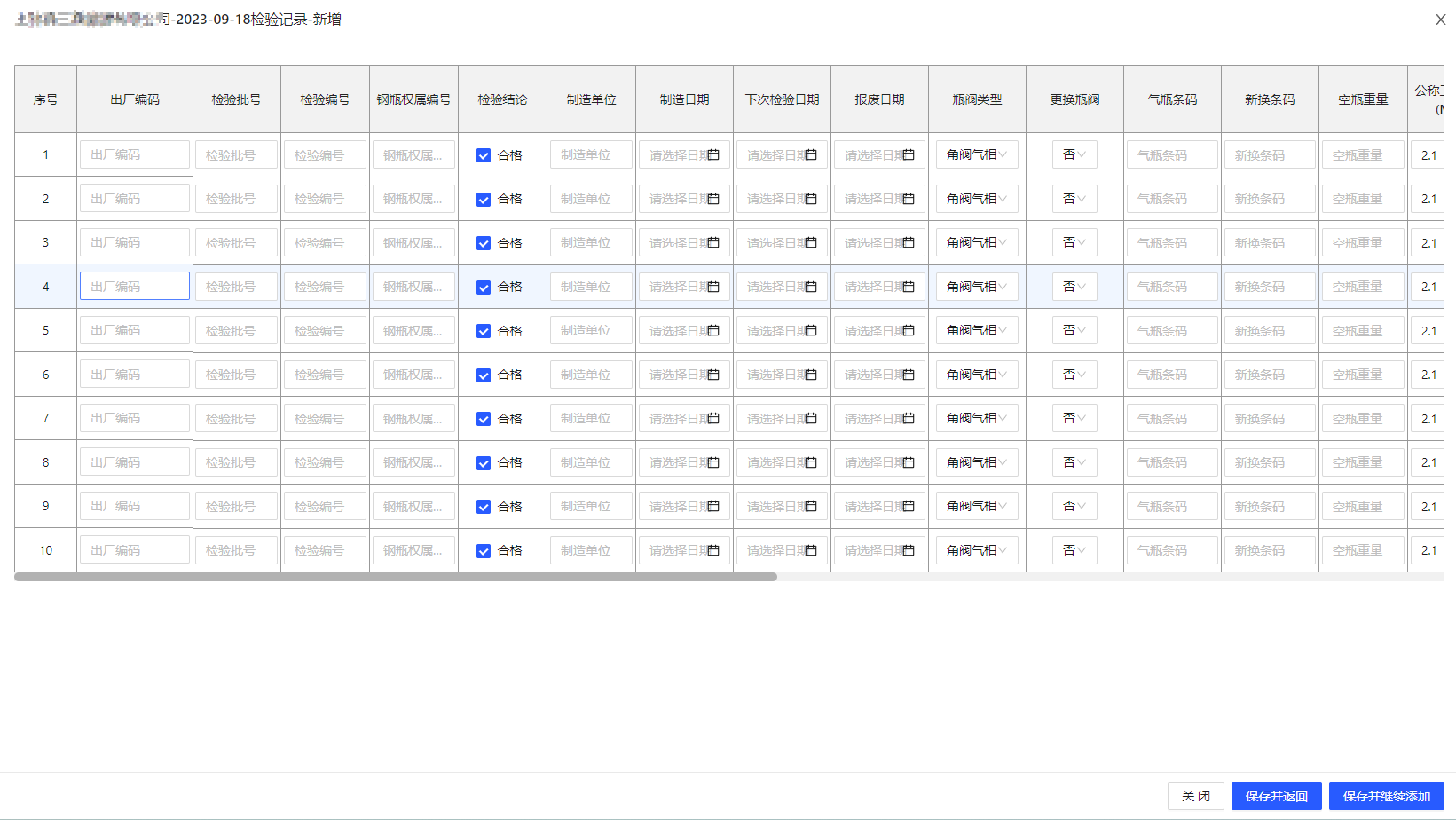Click the 2.1 value field in row 4
The image size is (1456, 820).
tap(1428, 287)
